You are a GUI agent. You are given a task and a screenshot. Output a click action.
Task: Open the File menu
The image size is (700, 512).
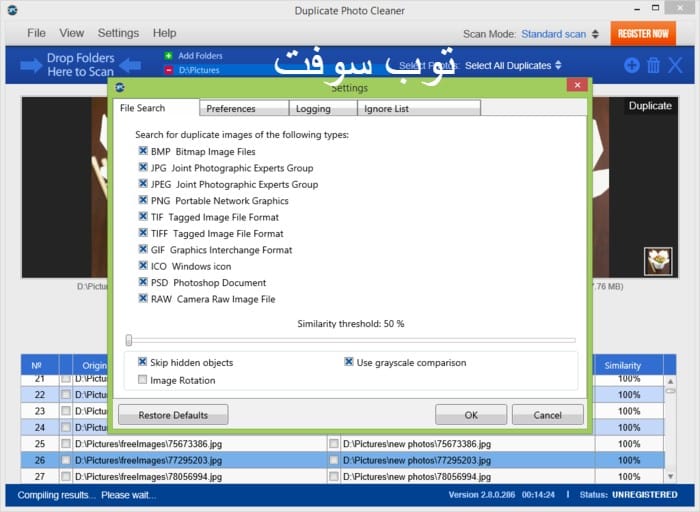click(x=36, y=33)
